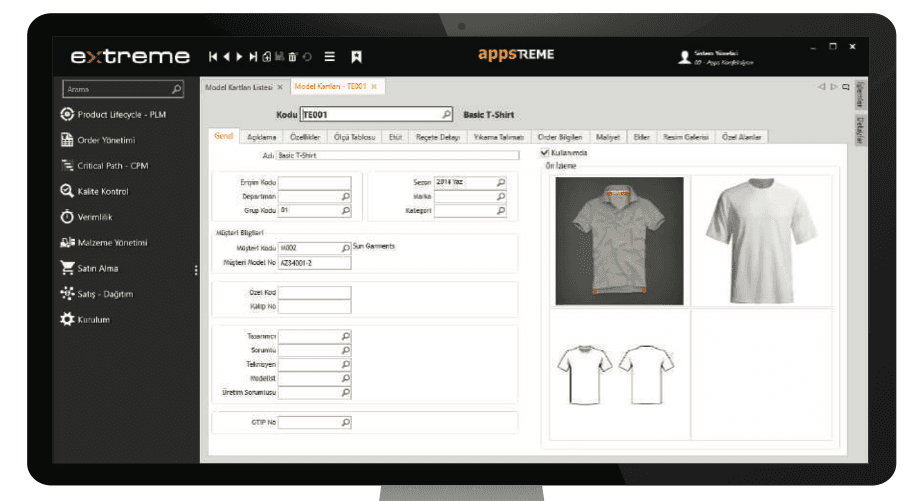Select the Yıkama Talimatı tab
This screenshot has height=501, width=910.
(x=499, y=137)
